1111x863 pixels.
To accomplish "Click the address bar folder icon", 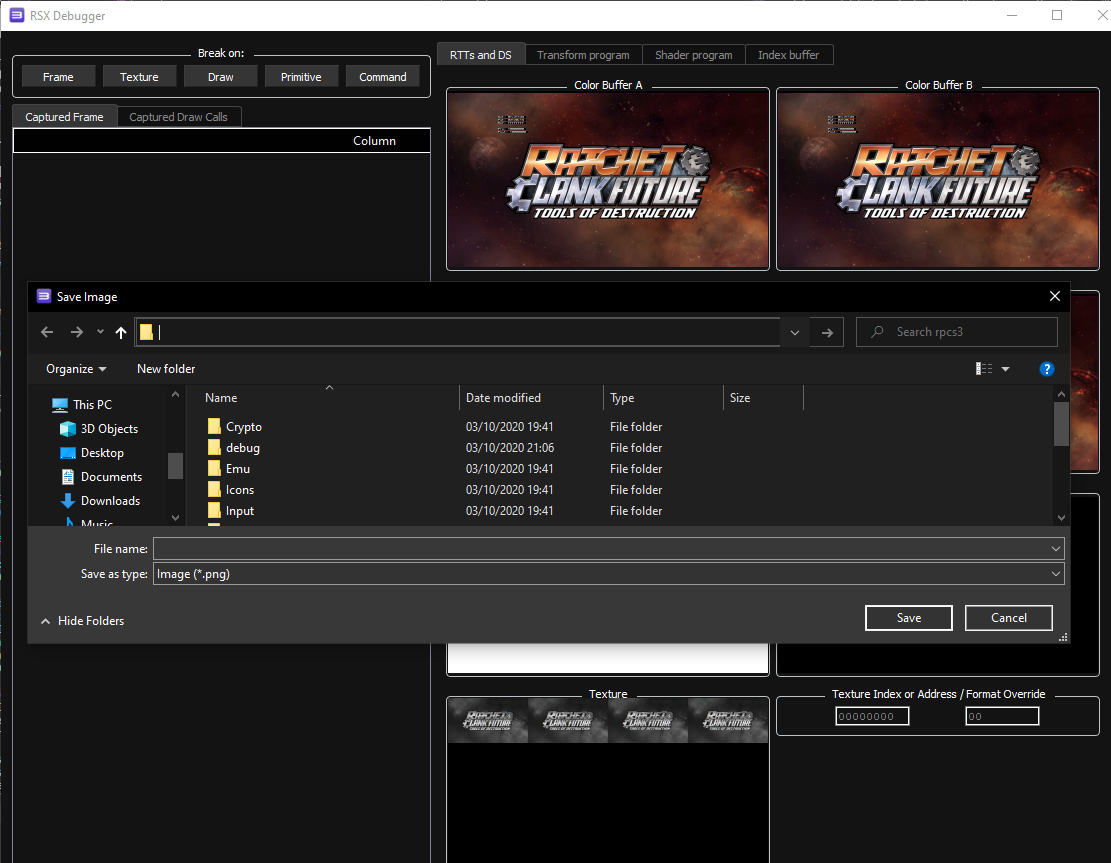I will coord(146,332).
